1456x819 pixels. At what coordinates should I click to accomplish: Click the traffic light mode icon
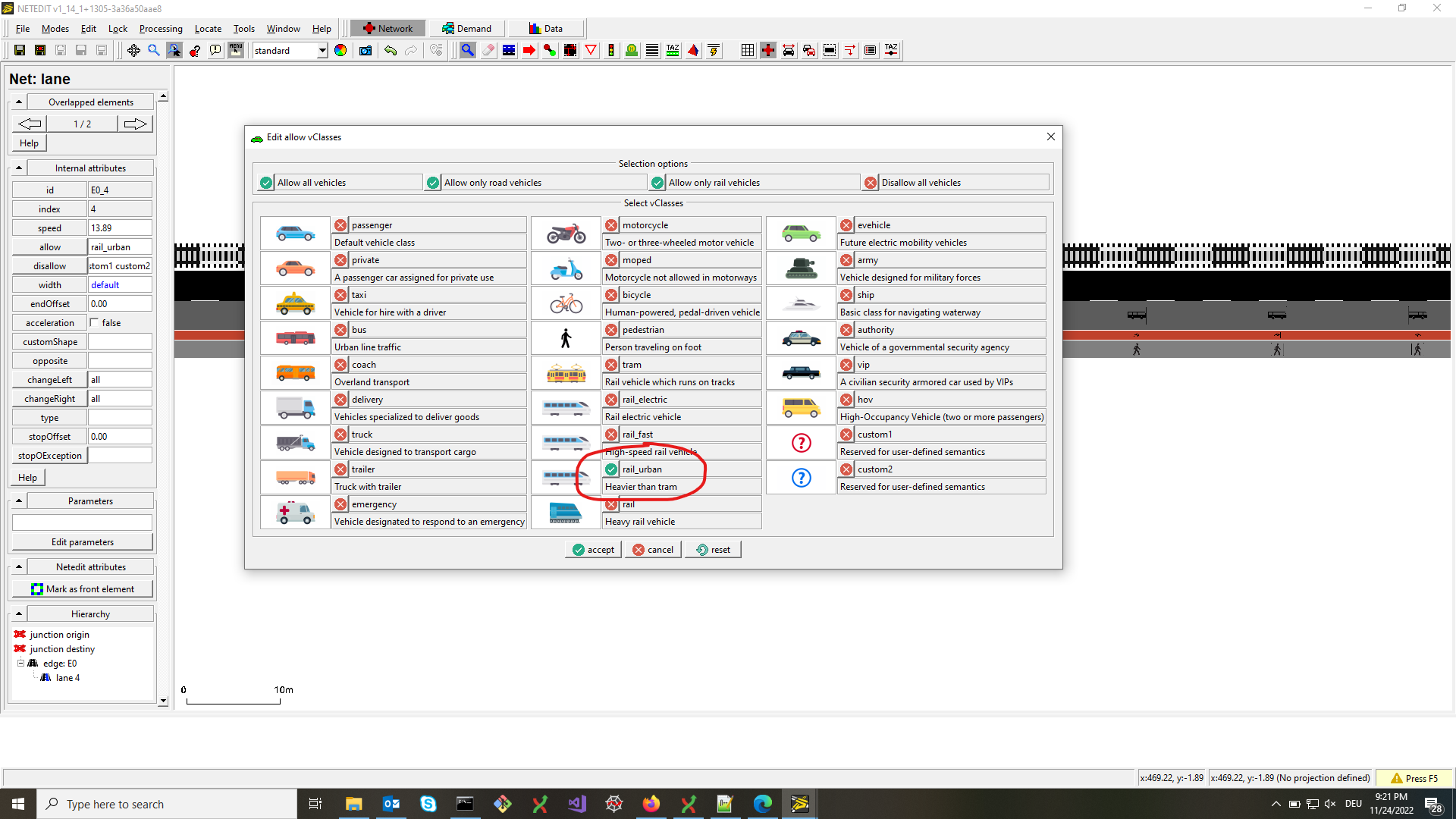pyautogui.click(x=611, y=50)
